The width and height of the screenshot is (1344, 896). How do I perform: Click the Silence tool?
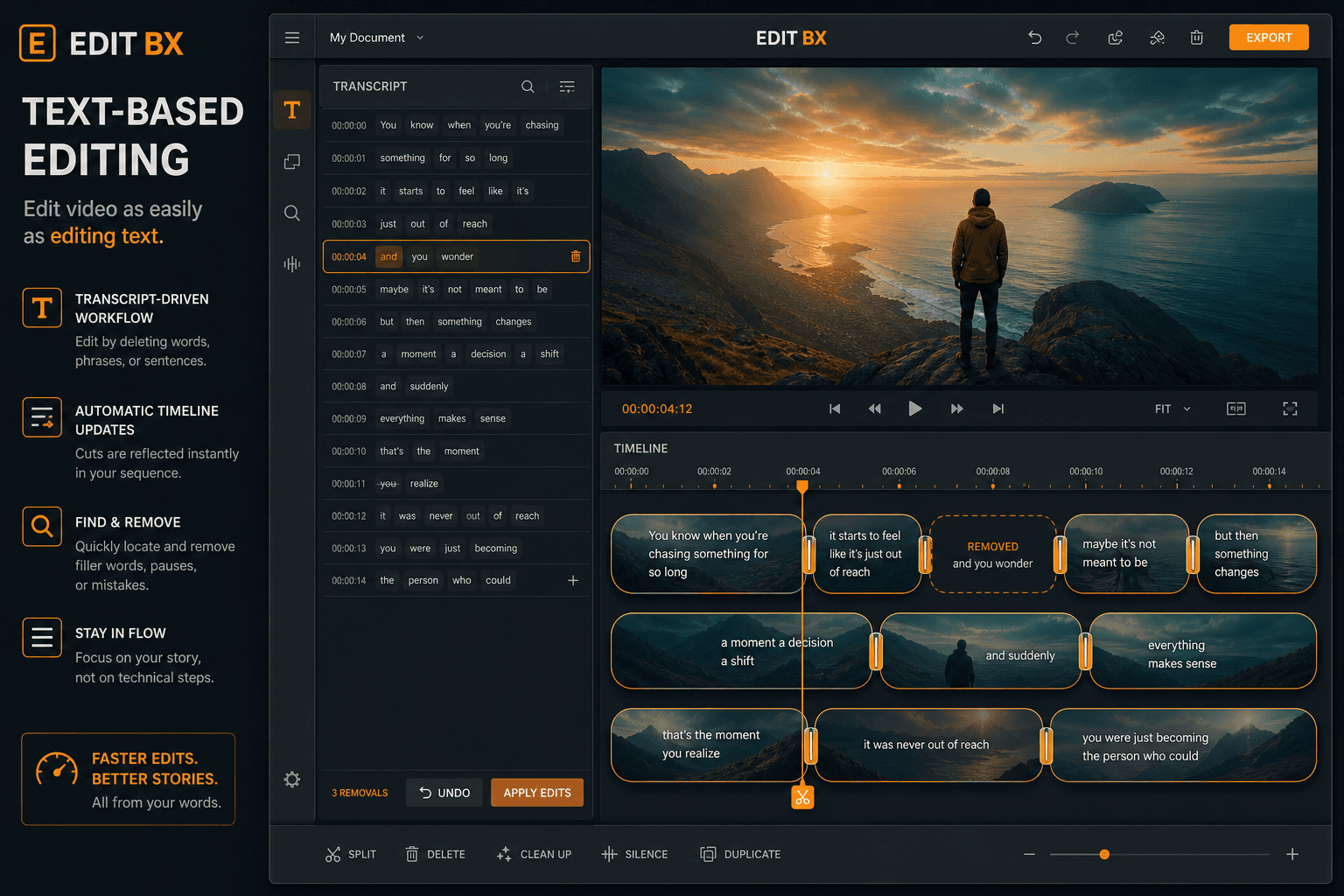(634, 854)
